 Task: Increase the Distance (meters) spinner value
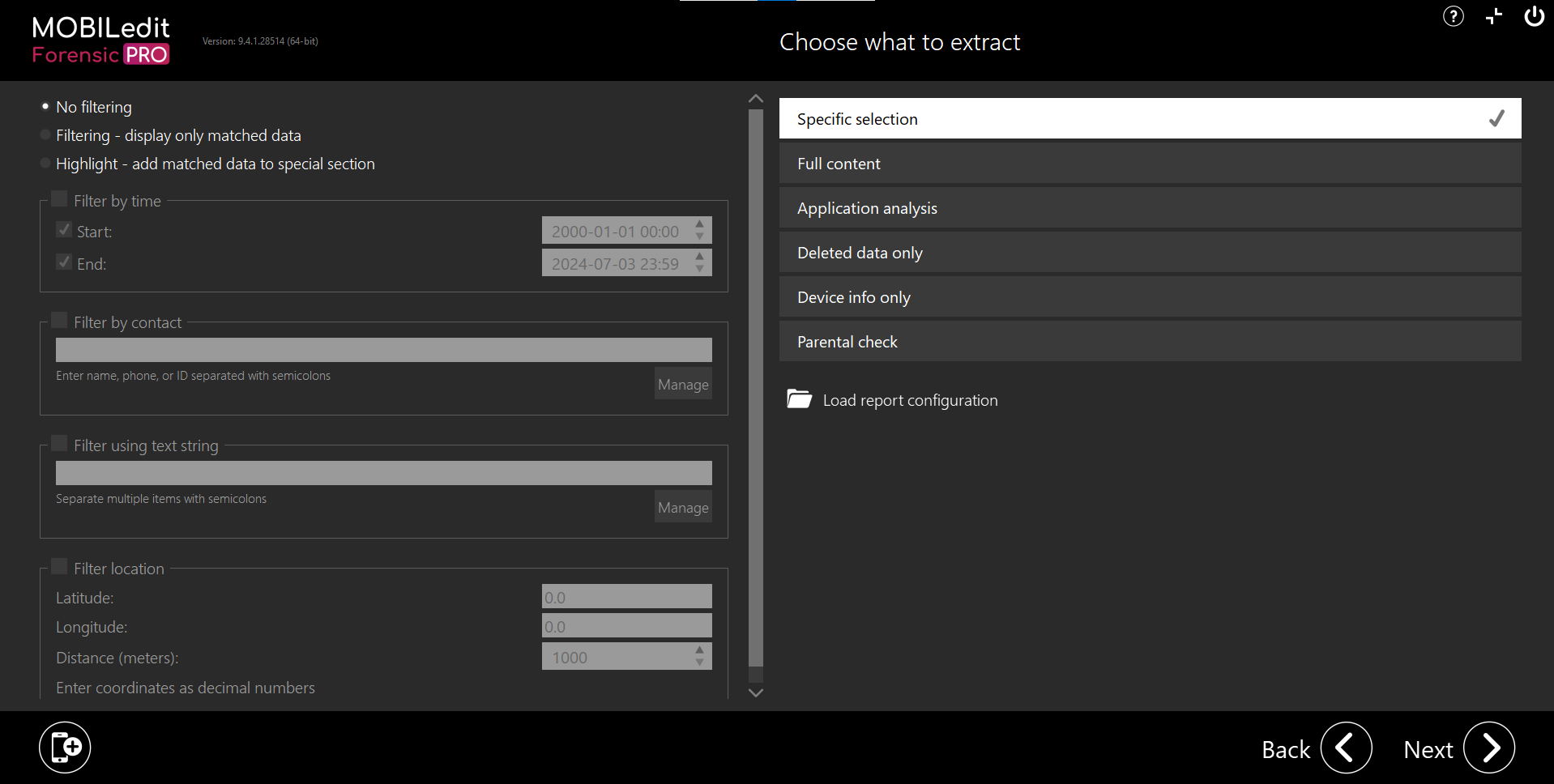tap(699, 650)
